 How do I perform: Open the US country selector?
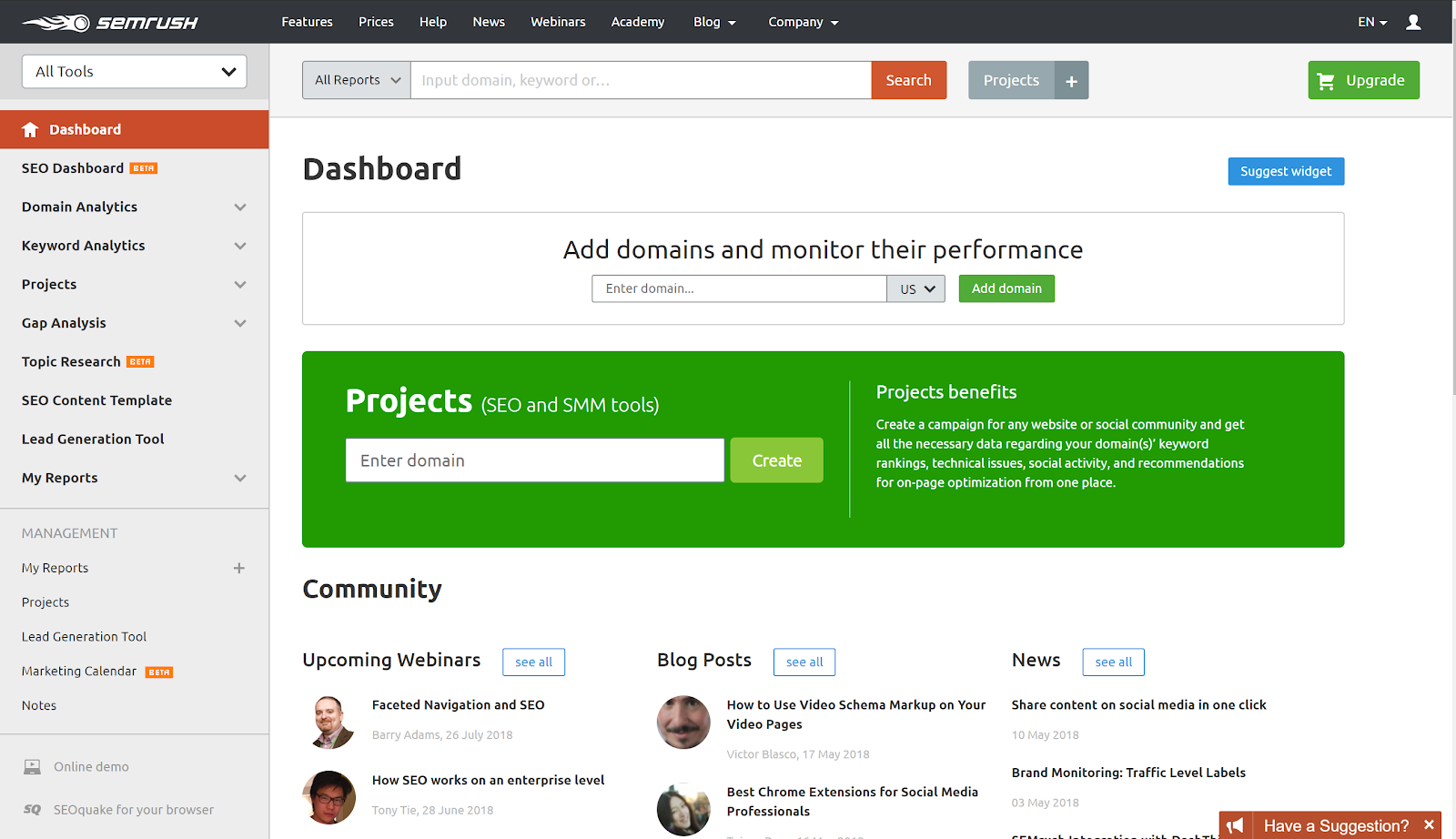click(x=916, y=288)
